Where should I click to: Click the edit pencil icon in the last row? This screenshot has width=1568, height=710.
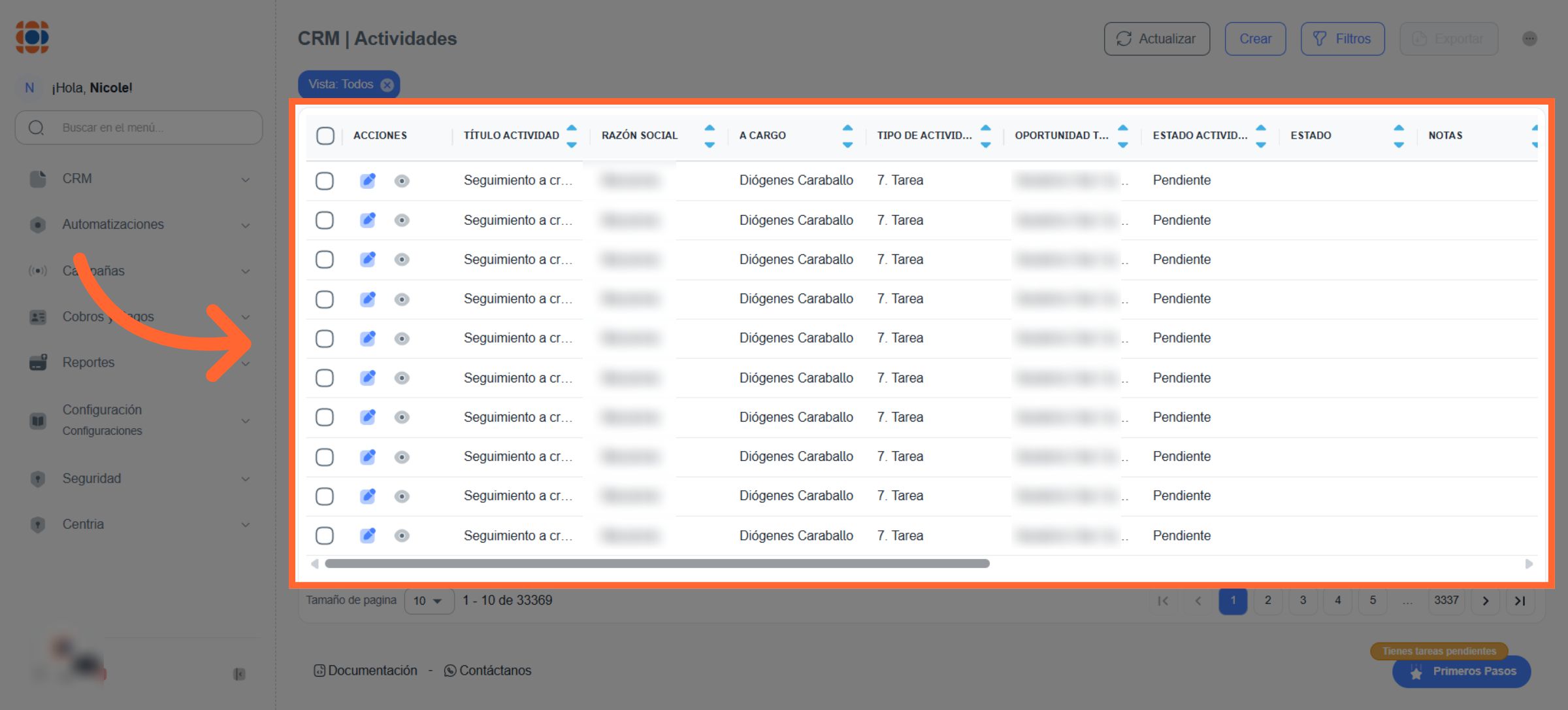tap(368, 535)
